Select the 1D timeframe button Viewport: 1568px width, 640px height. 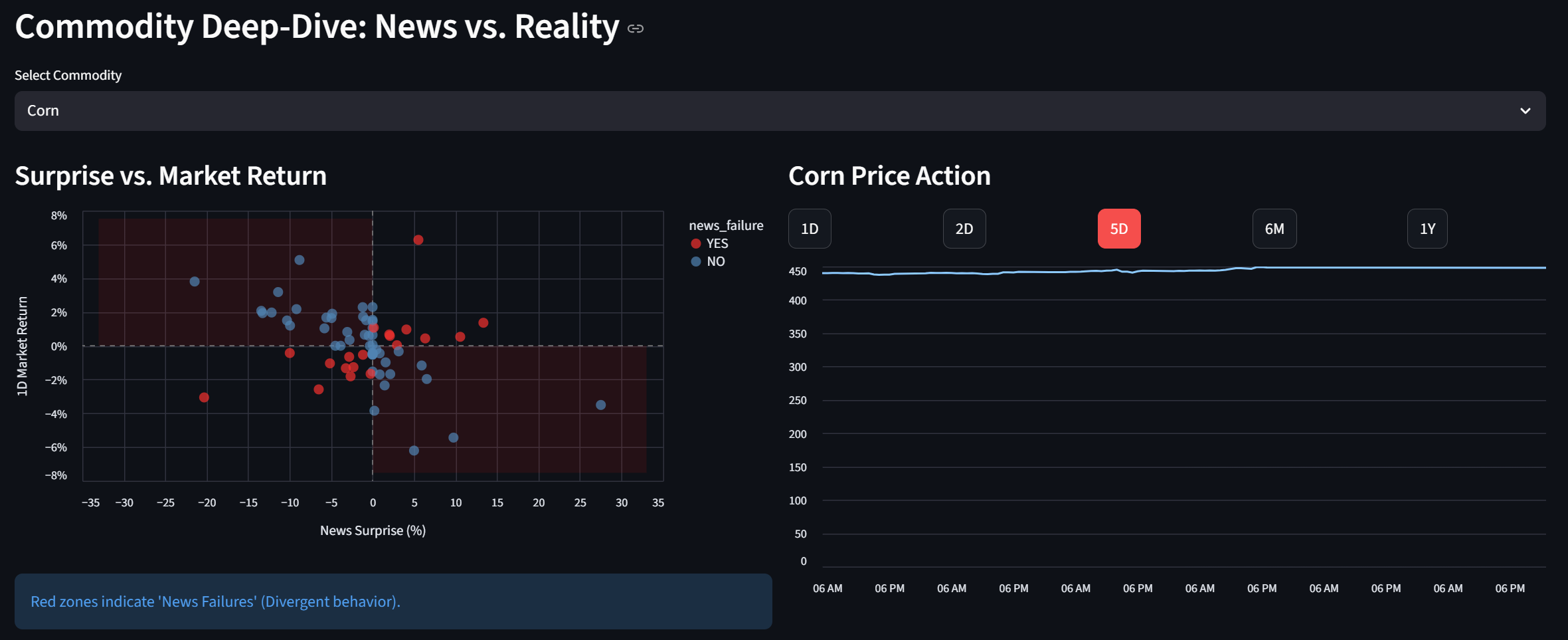point(809,228)
